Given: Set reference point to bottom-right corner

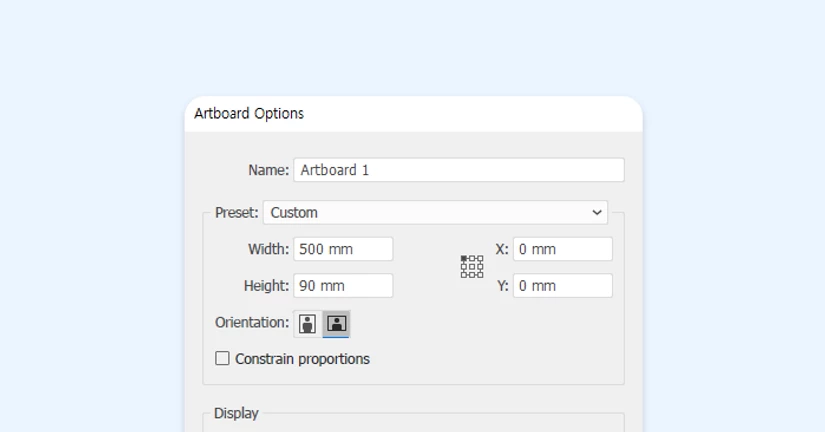Looking at the screenshot, I should click(x=480, y=274).
